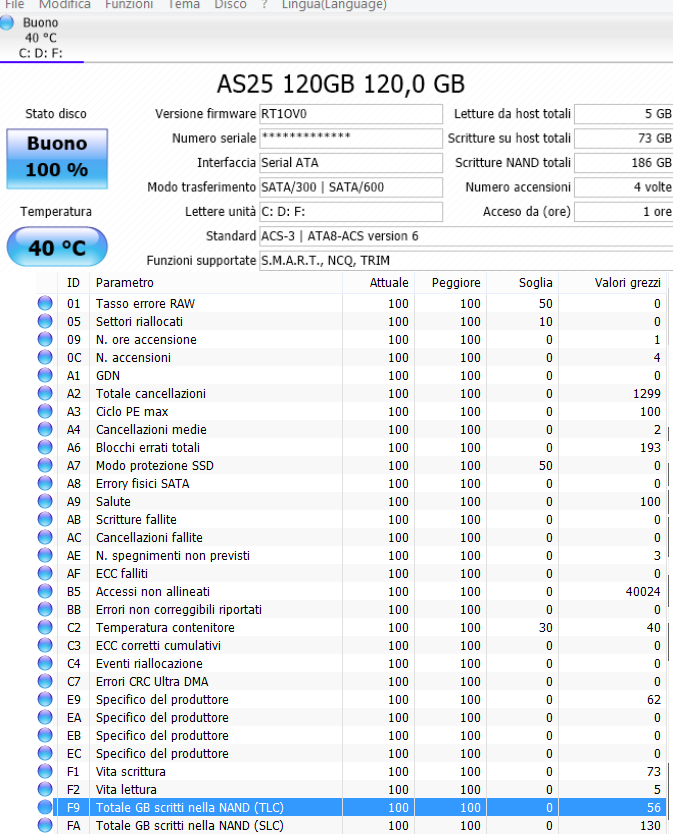Image resolution: width=673 pixels, height=834 pixels.
Task: Select the highlighted 'Totale GB scritti nella NAND (TLC)' row
Action: click(x=360, y=807)
